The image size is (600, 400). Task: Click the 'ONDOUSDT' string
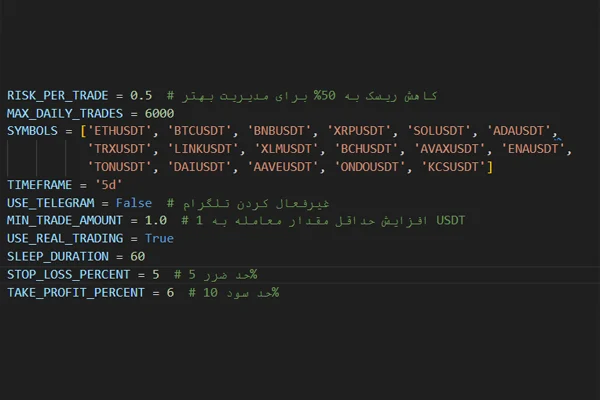click(368, 167)
